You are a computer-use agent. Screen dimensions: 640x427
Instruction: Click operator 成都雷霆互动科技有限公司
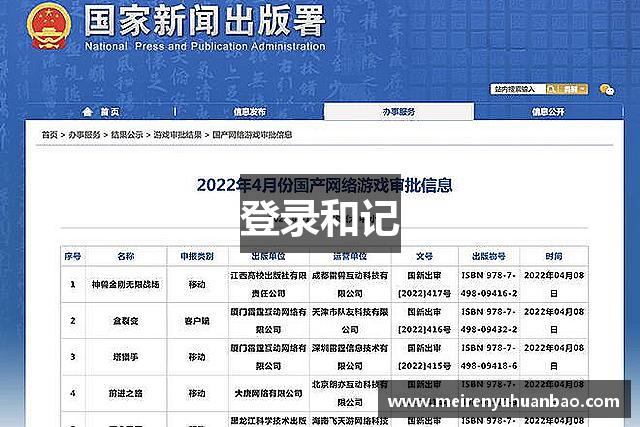(350, 285)
